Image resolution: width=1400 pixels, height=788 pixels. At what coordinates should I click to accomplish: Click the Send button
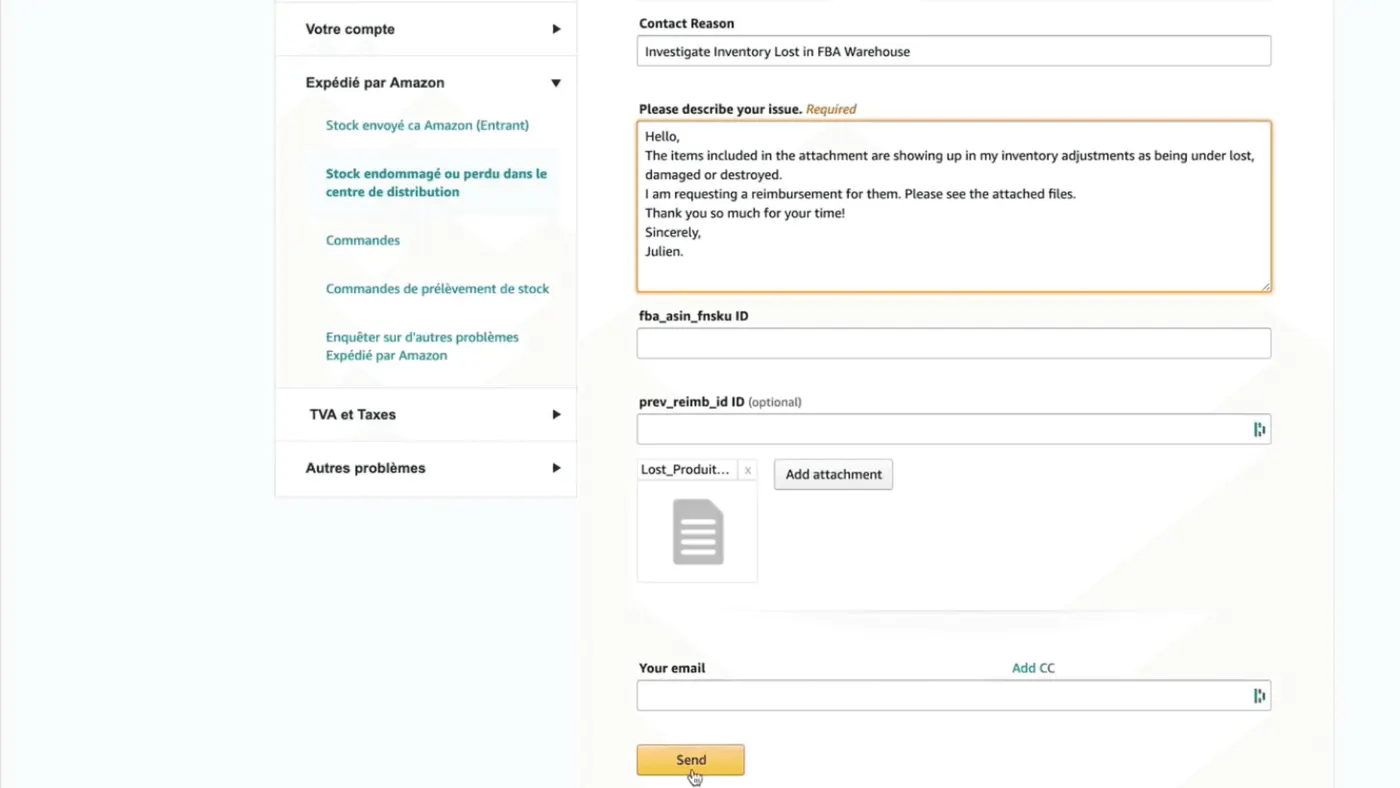pyautogui.click(x=690, y=760)
